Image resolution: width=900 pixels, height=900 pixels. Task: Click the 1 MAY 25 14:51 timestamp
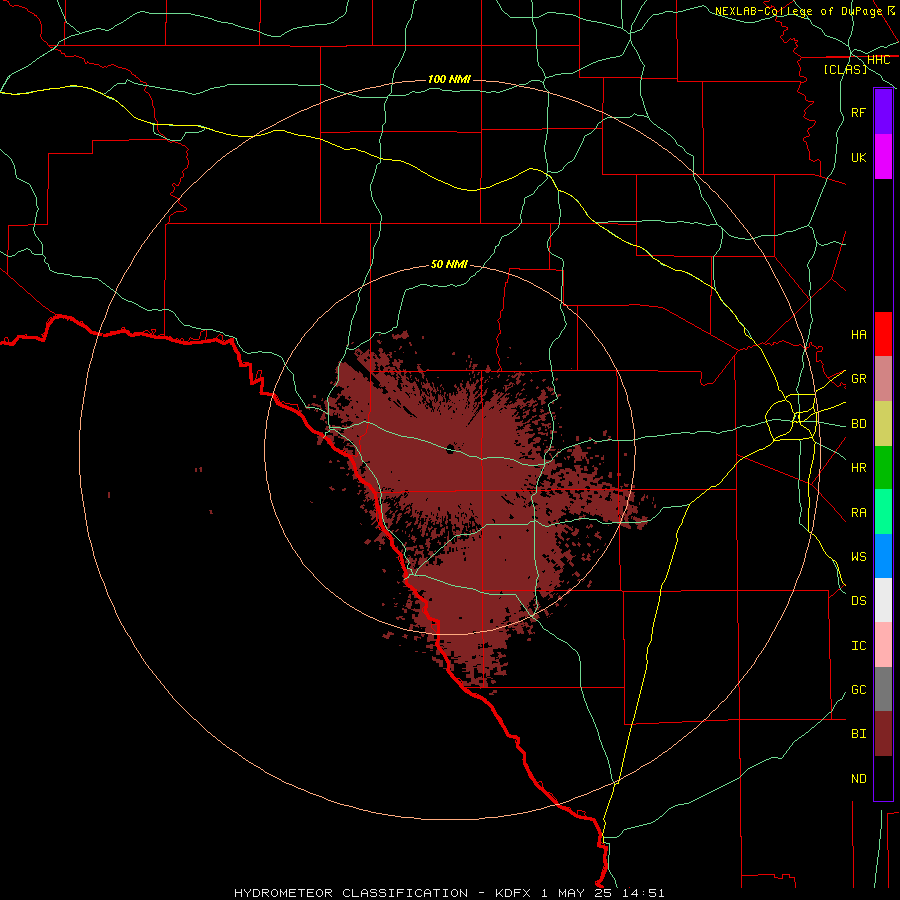[603, 893]
